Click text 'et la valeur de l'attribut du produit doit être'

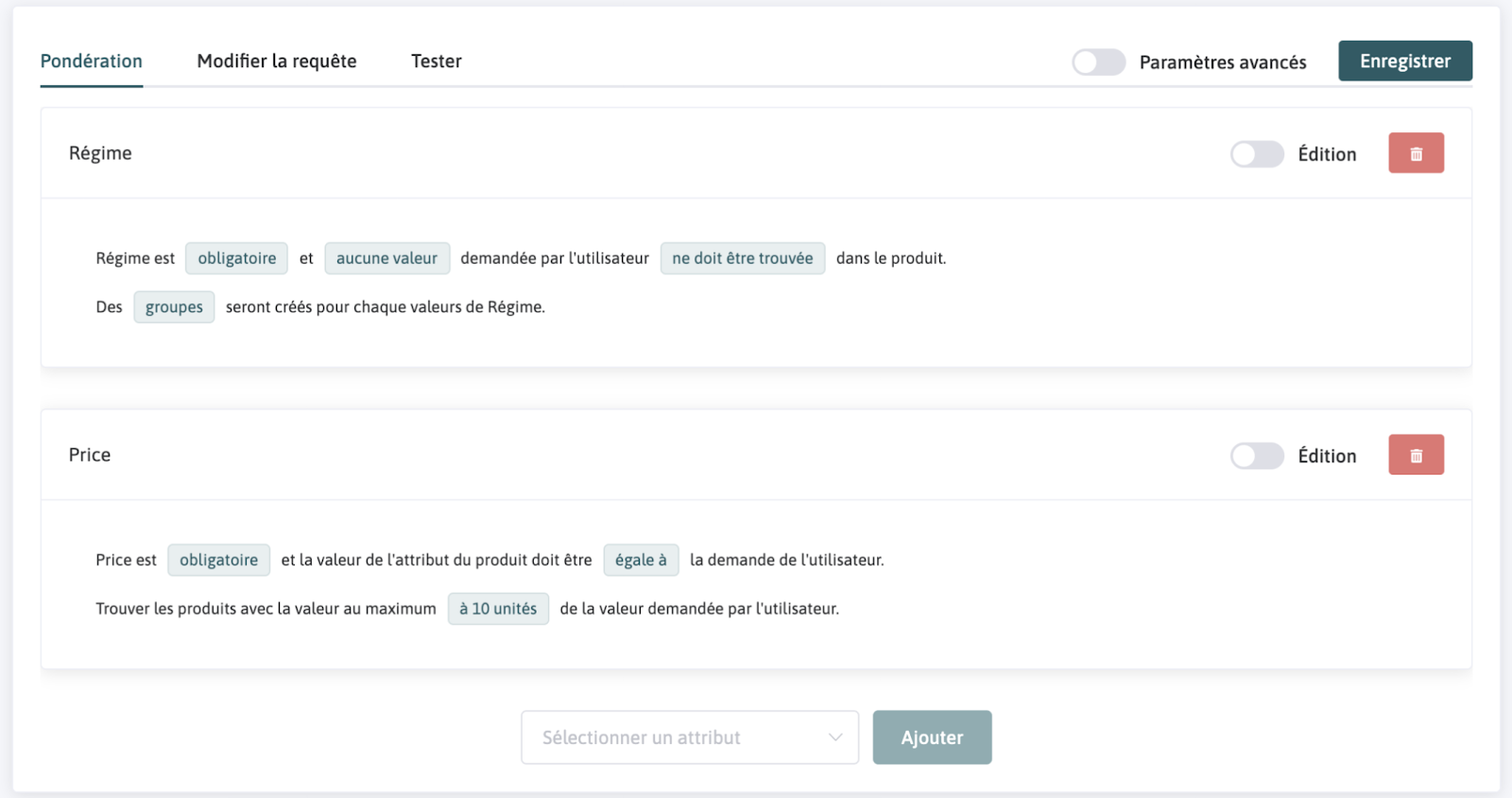(x=437, y=560)
